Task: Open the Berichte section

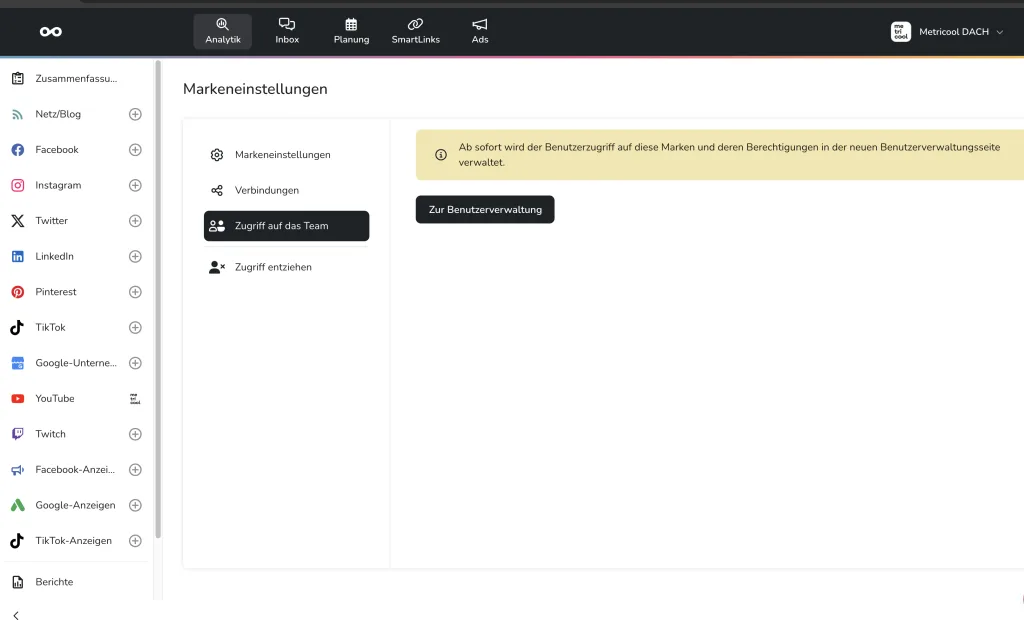Action: coord(54,582)
